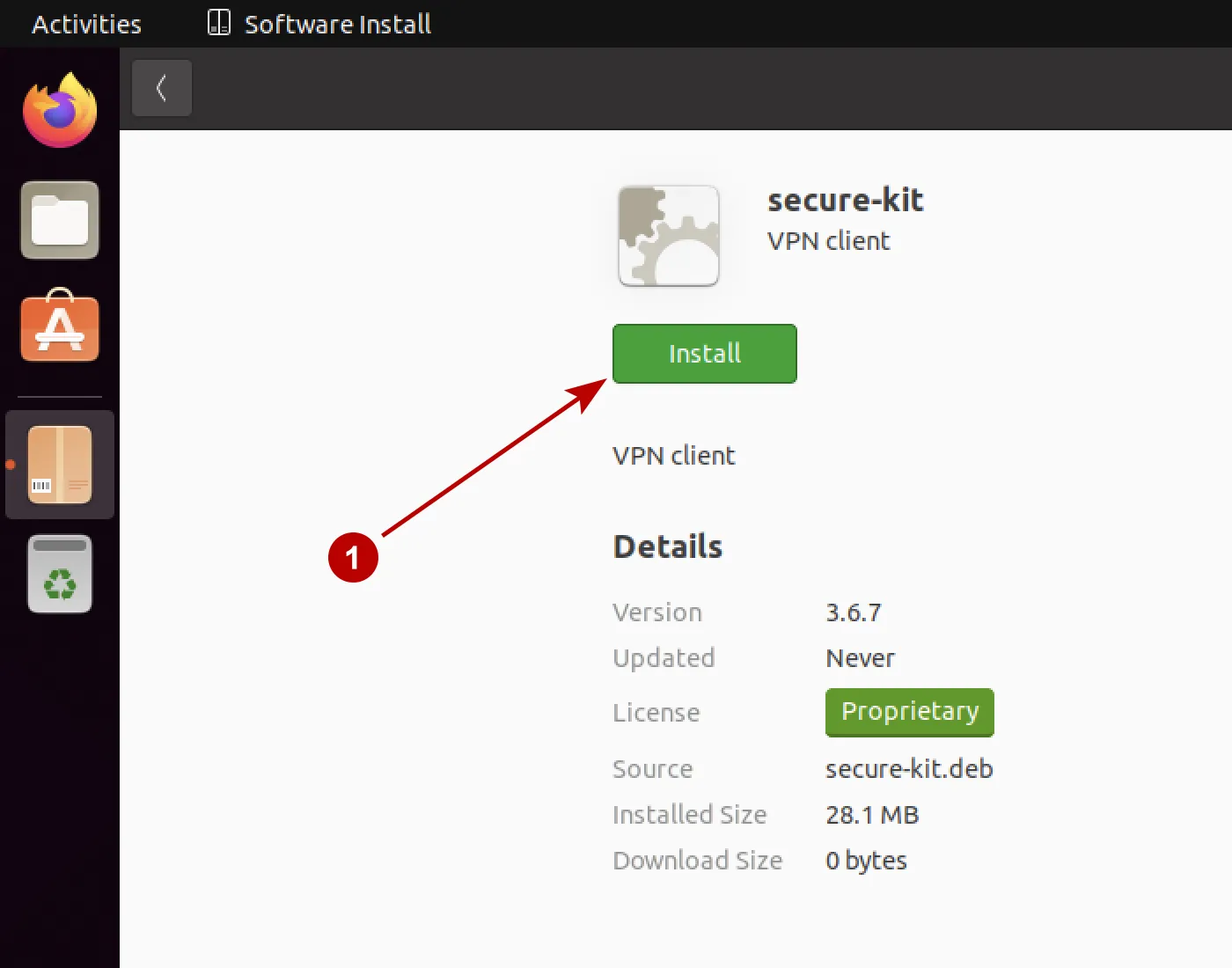Launch Ubuntu Software from the dock
1232x968 pixels.
coord(59,328)
